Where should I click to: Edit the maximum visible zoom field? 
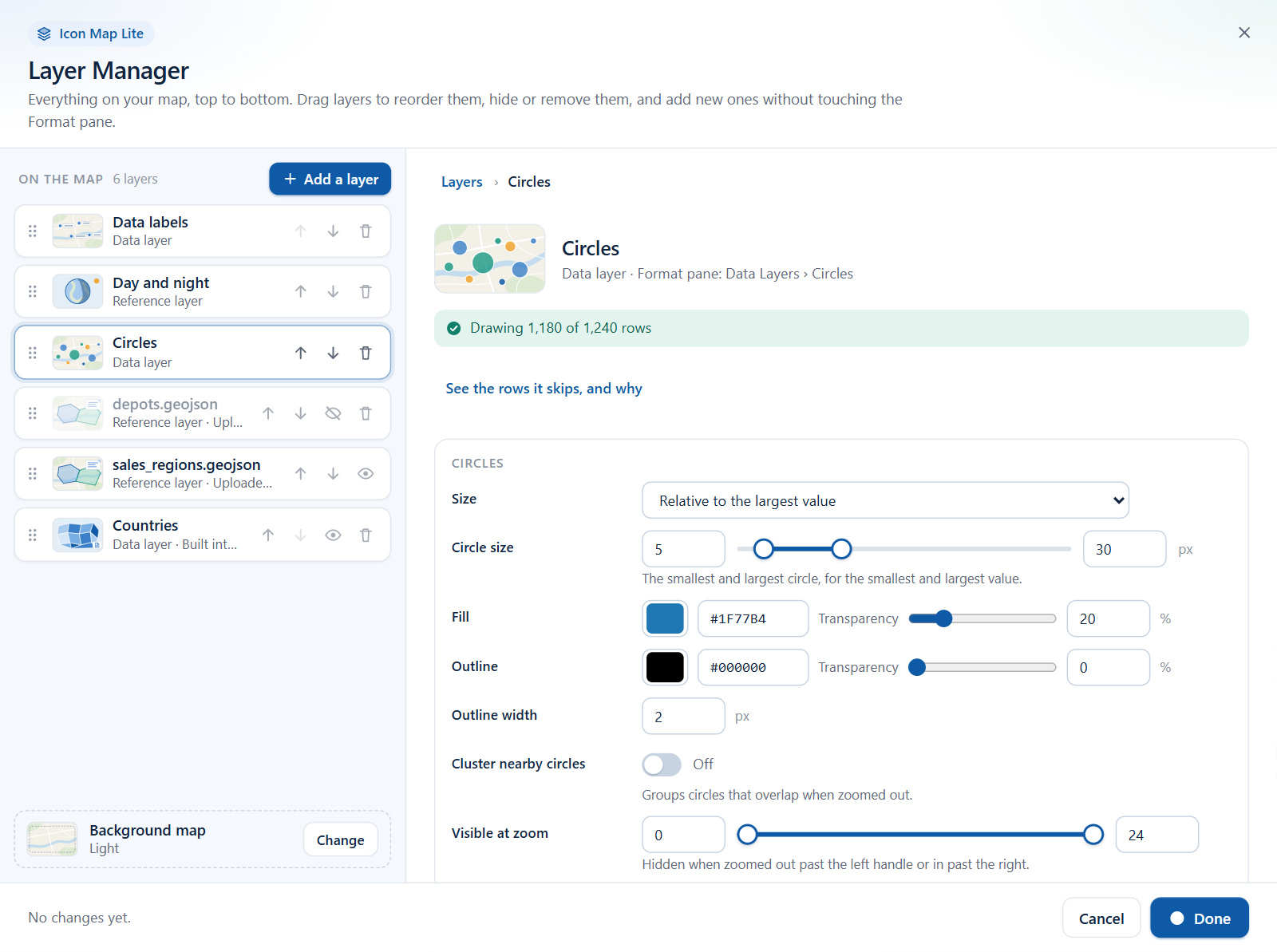click(x=1157, y=835)
